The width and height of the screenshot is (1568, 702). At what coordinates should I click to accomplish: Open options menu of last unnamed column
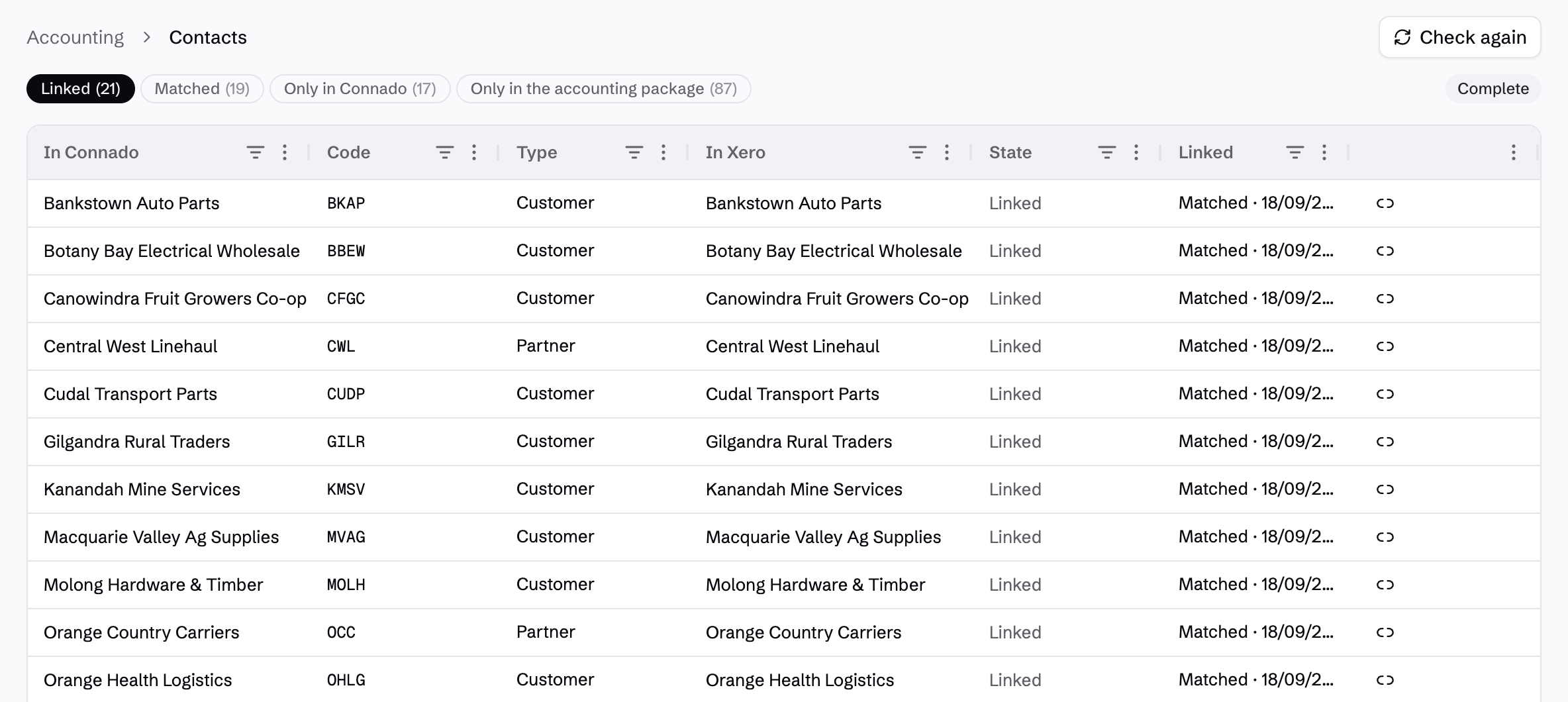(x=1514, y=152)
